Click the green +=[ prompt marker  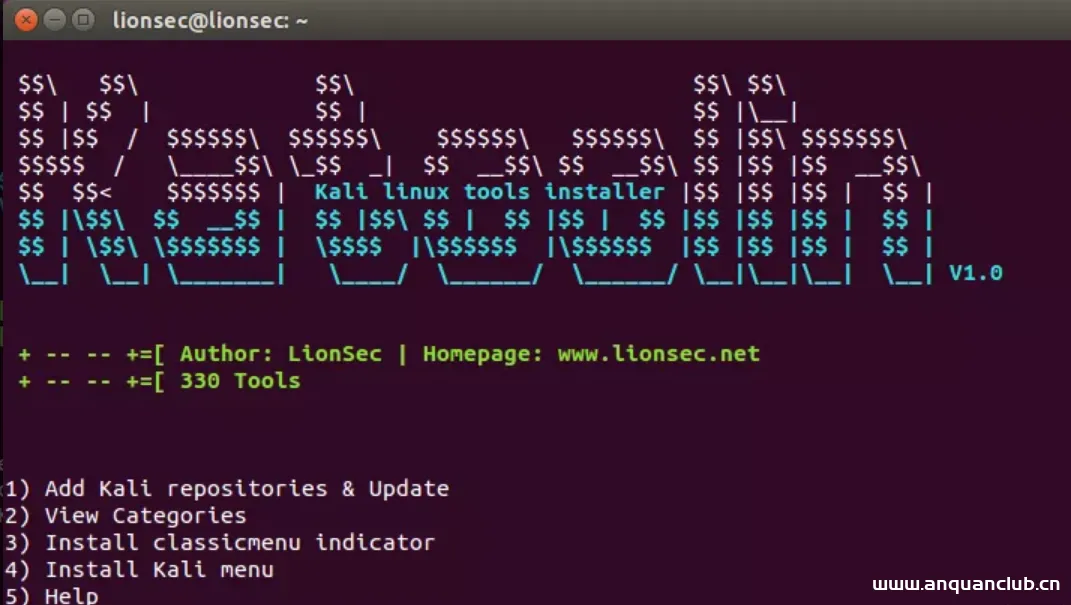142,353
